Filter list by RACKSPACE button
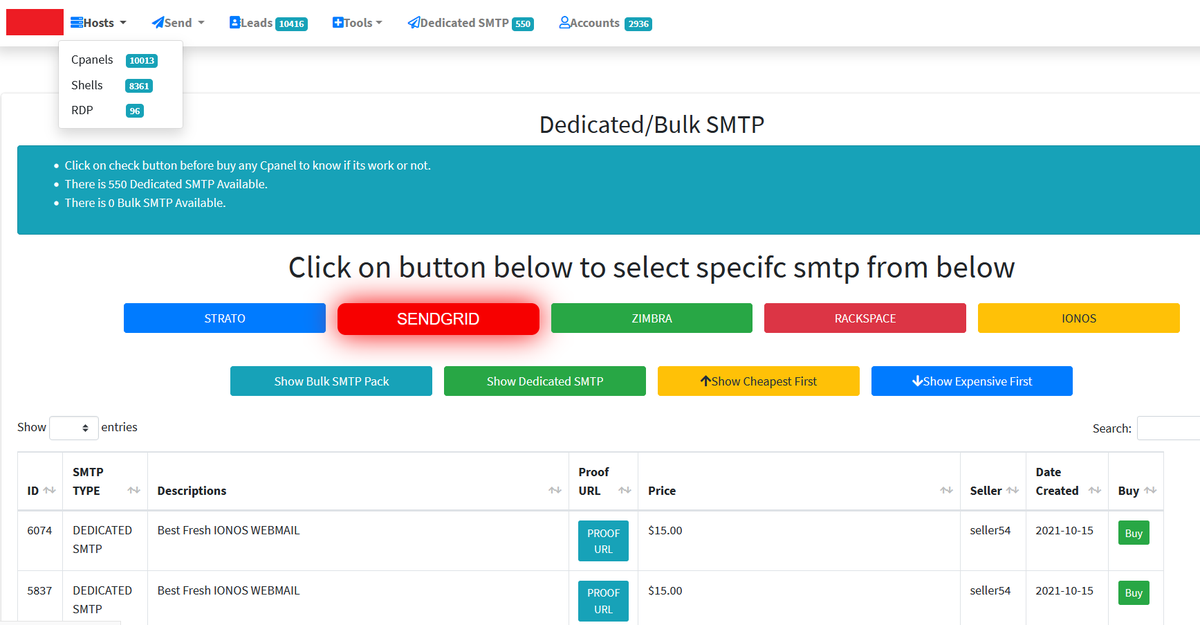 pos(865,318)
